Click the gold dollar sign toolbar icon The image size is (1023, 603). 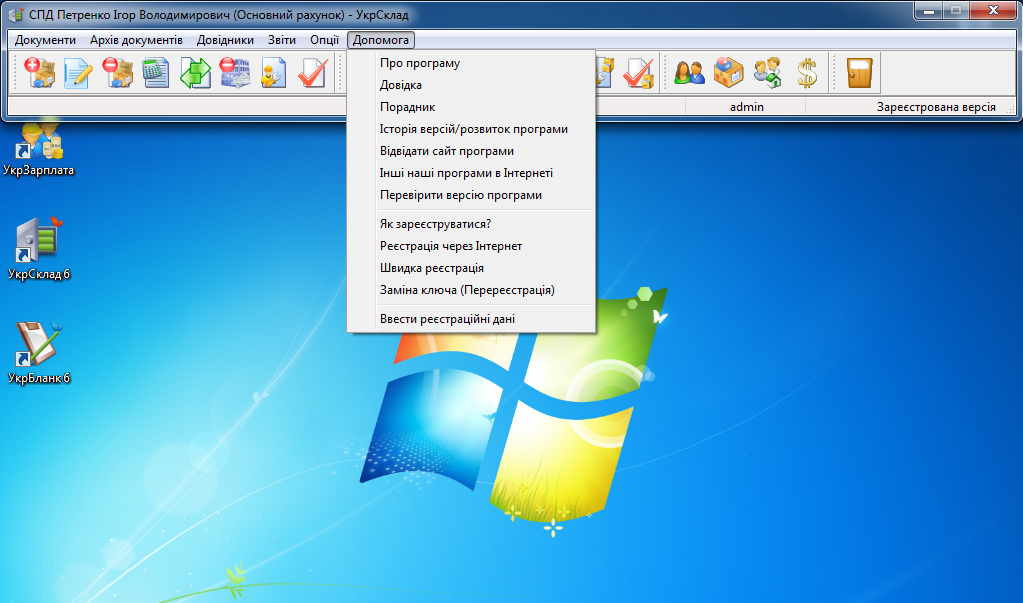click(x=807, y=73)
